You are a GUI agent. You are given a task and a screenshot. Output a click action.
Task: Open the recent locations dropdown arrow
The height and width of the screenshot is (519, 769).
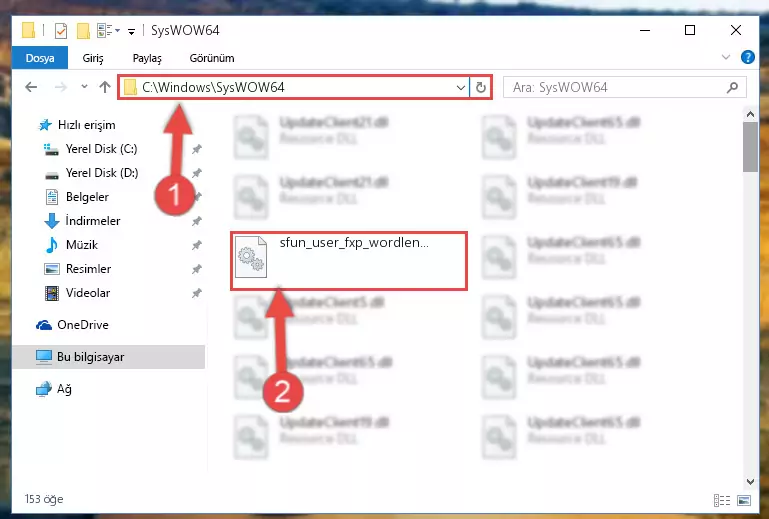coord(84,87)
